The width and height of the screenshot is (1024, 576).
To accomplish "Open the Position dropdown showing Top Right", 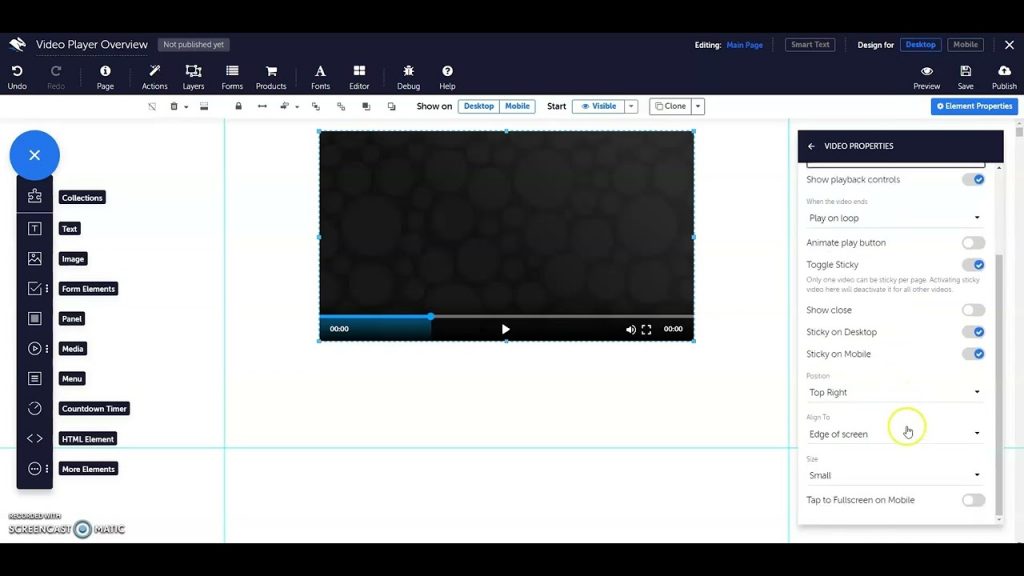I will pos(894,393).
